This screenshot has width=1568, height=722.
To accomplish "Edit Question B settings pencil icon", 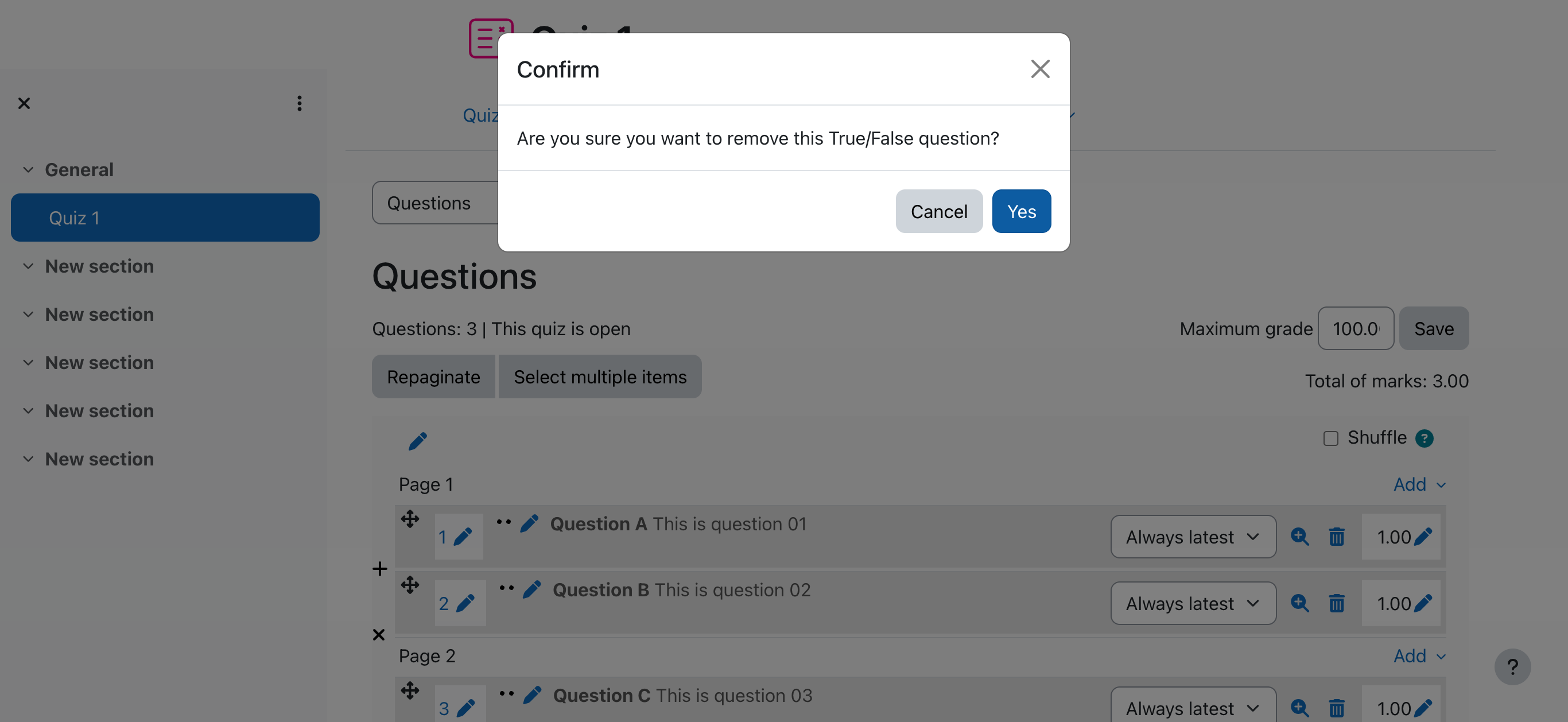I will (531, 589).
